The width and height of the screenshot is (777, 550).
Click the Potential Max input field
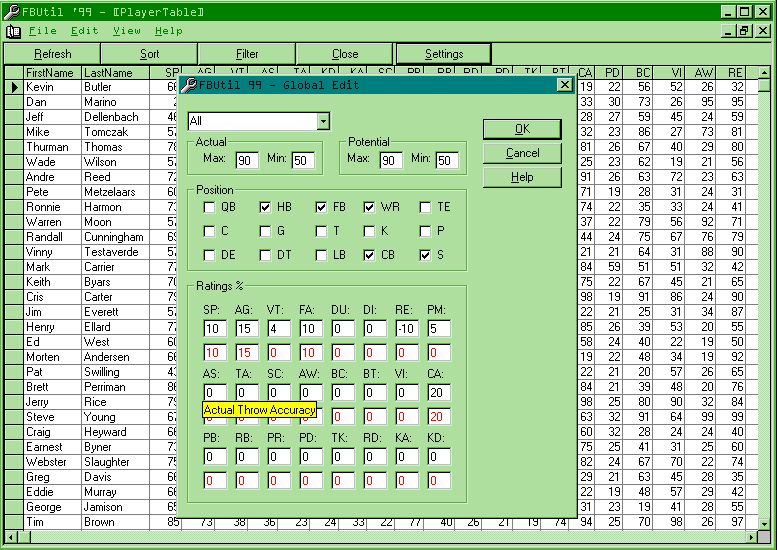point(391,160)
